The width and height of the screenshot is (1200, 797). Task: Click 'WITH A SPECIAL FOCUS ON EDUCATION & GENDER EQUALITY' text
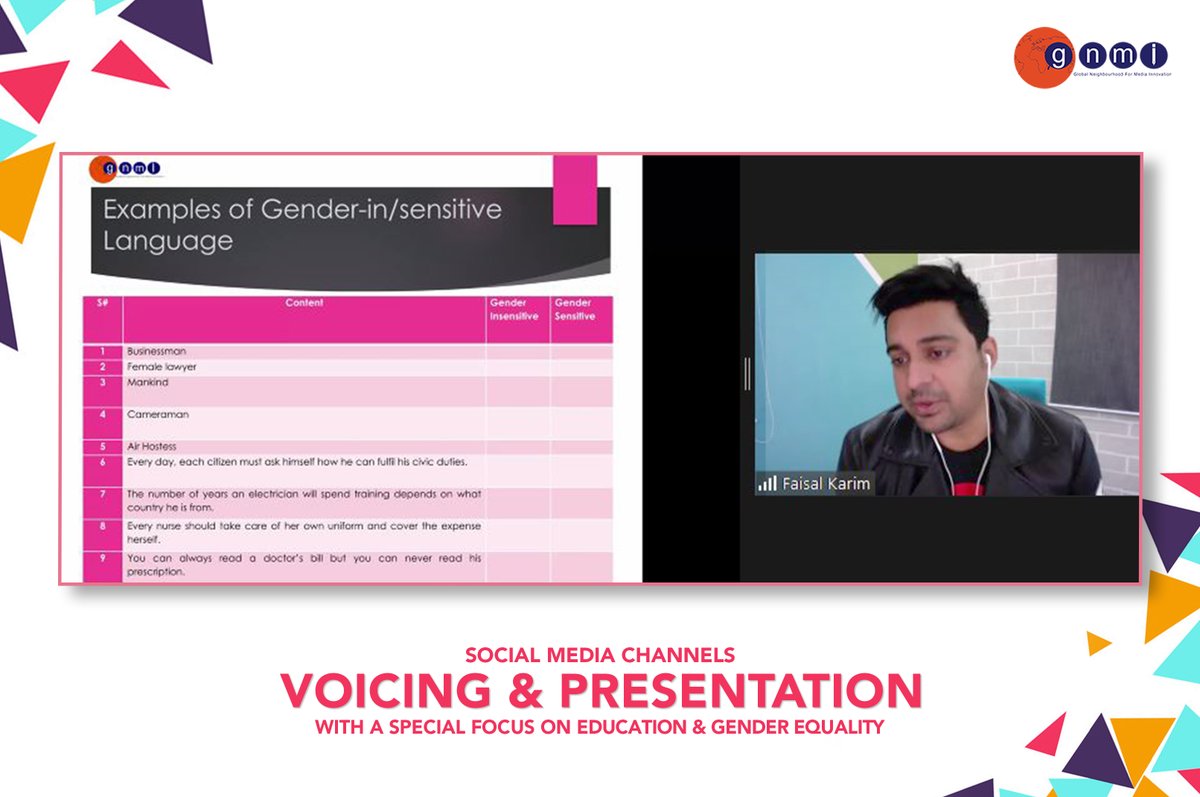point(600,727)
